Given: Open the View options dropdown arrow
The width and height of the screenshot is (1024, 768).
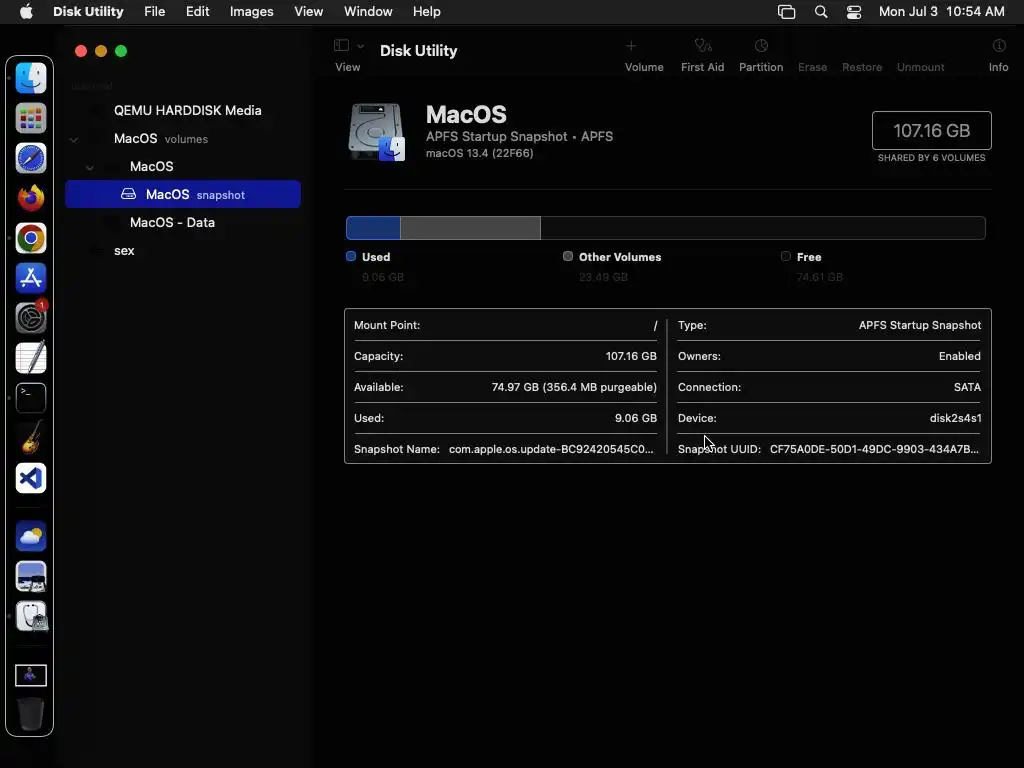Looking at the screenshot, I should [x=360, y=46].
